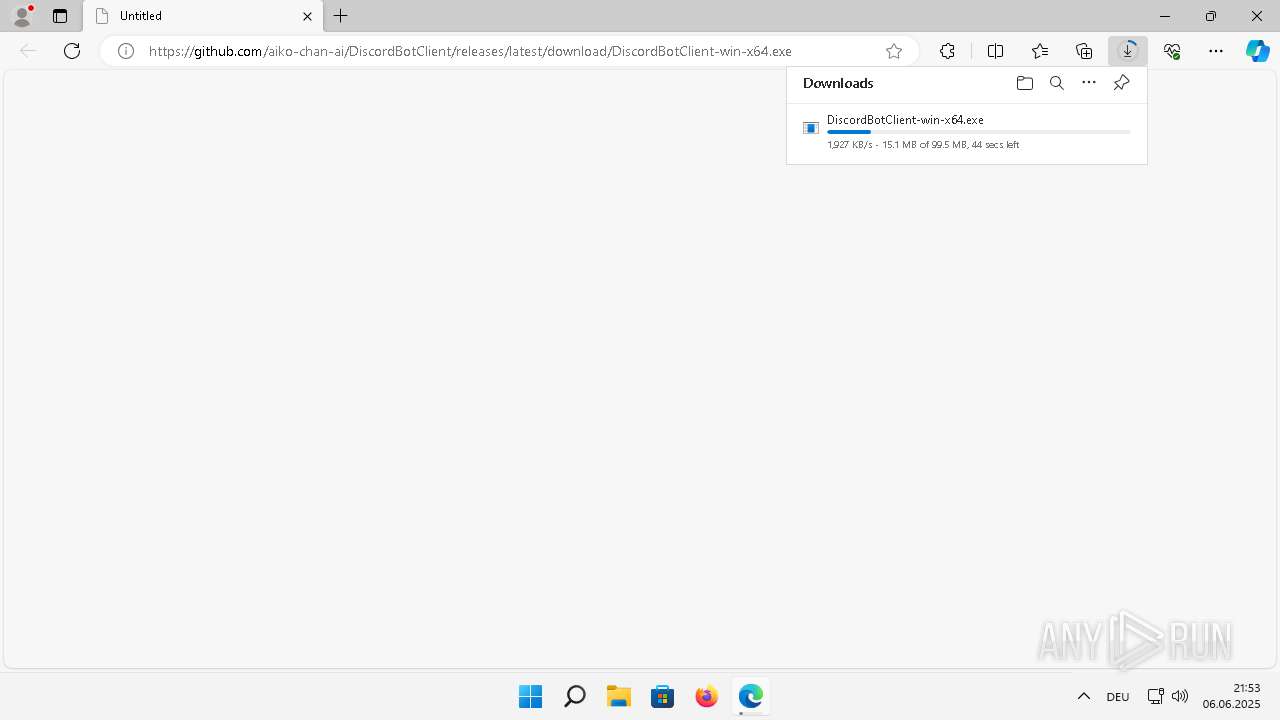Open the Windows Start menu
The height and width of the screenshot is (720, 1280).
[530, 696]
